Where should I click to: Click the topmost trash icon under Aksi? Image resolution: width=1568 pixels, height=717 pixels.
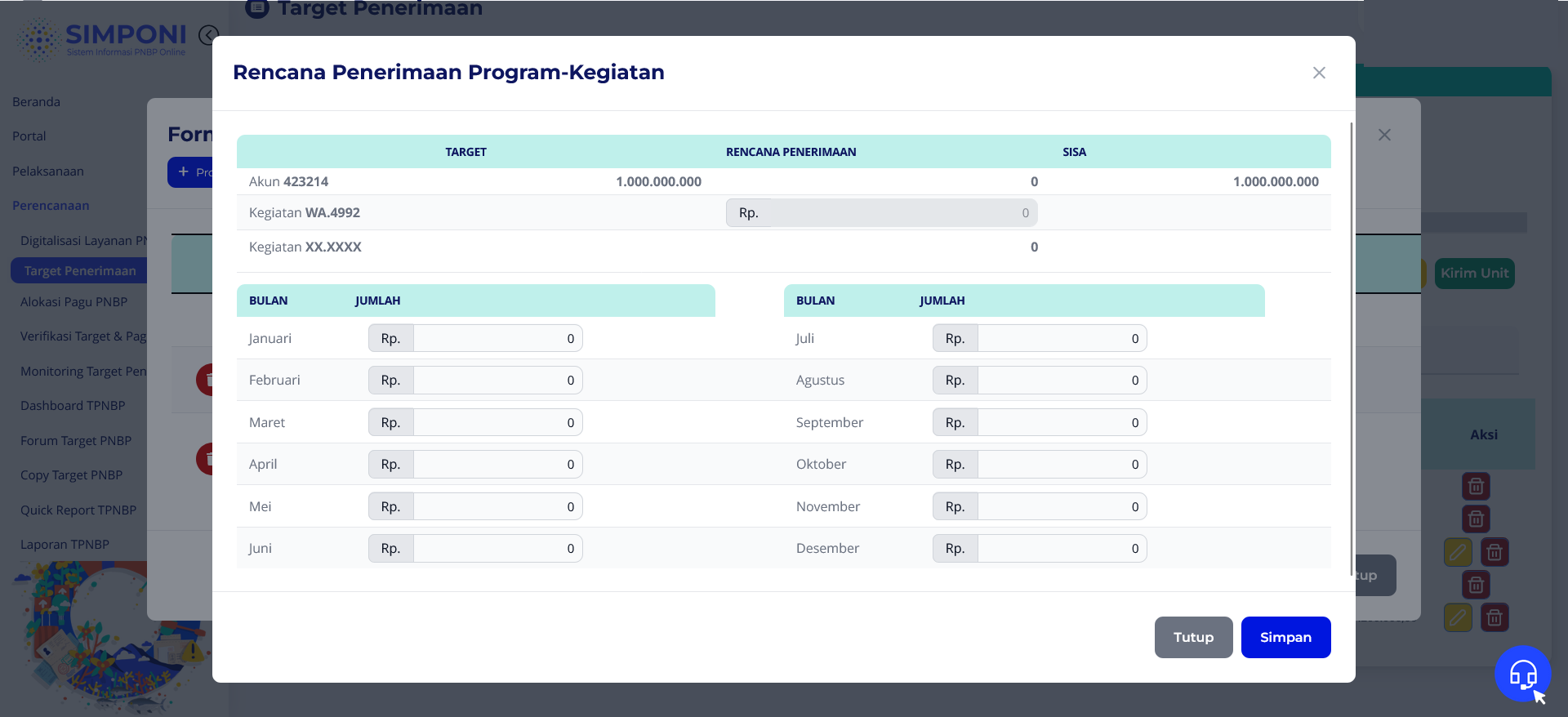1476,487
